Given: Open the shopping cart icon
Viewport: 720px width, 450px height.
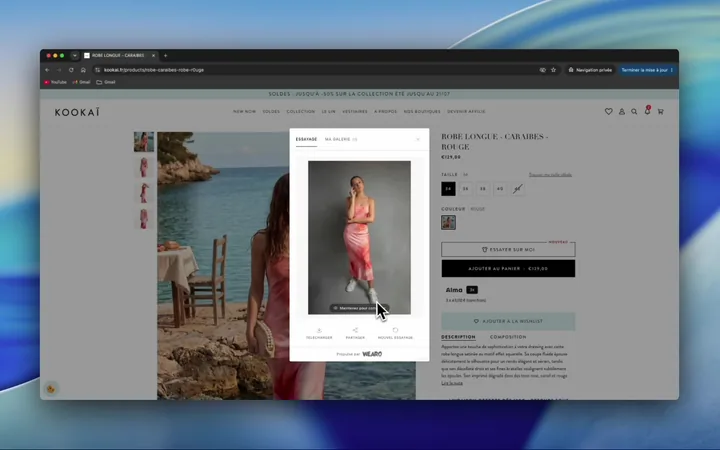Looking at the screenshot, I should pos(660,112).
